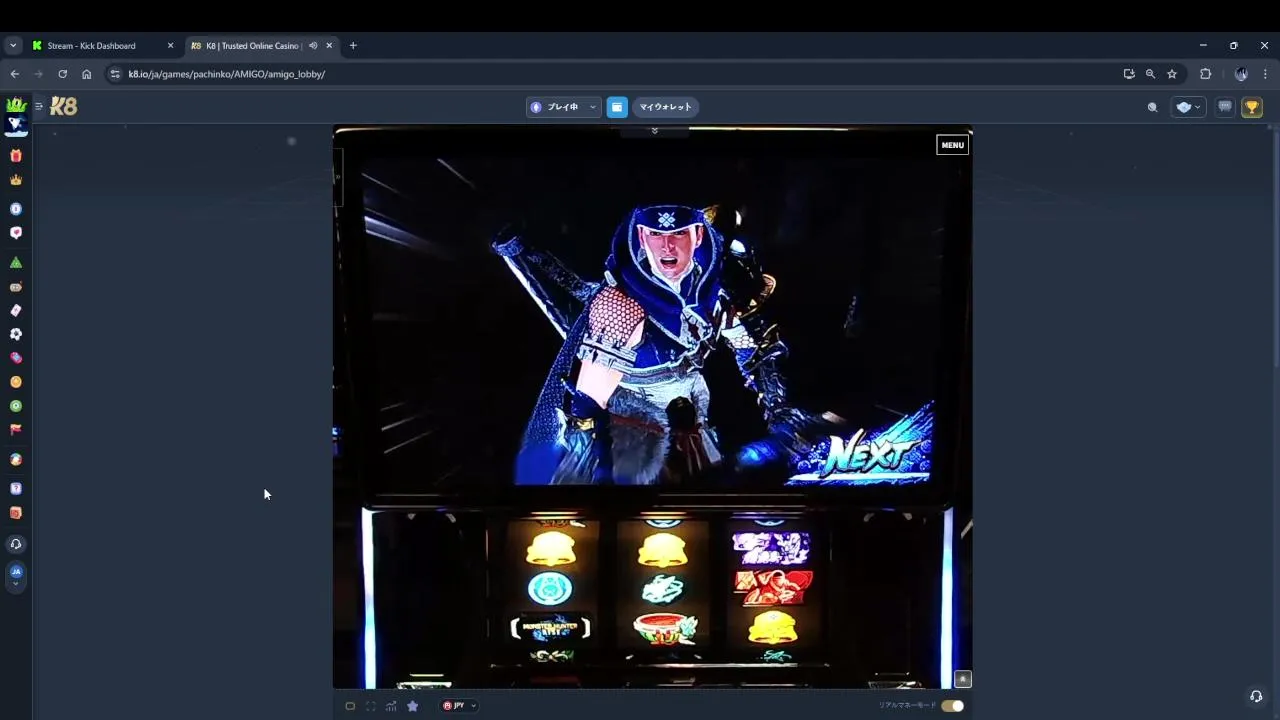Image resolution: width=1280 pixels, height=720 pixels.
Task: Click the floating support headset icon
Action: tap(1256, 697)
